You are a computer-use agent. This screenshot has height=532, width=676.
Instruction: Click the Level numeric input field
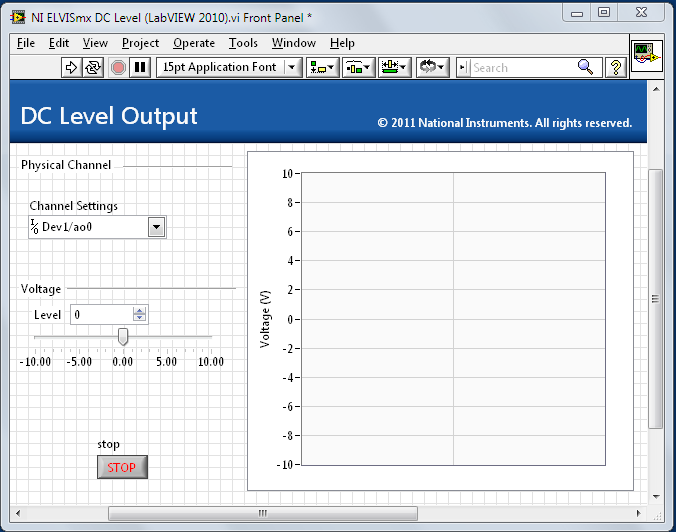[x=100, y=314]
